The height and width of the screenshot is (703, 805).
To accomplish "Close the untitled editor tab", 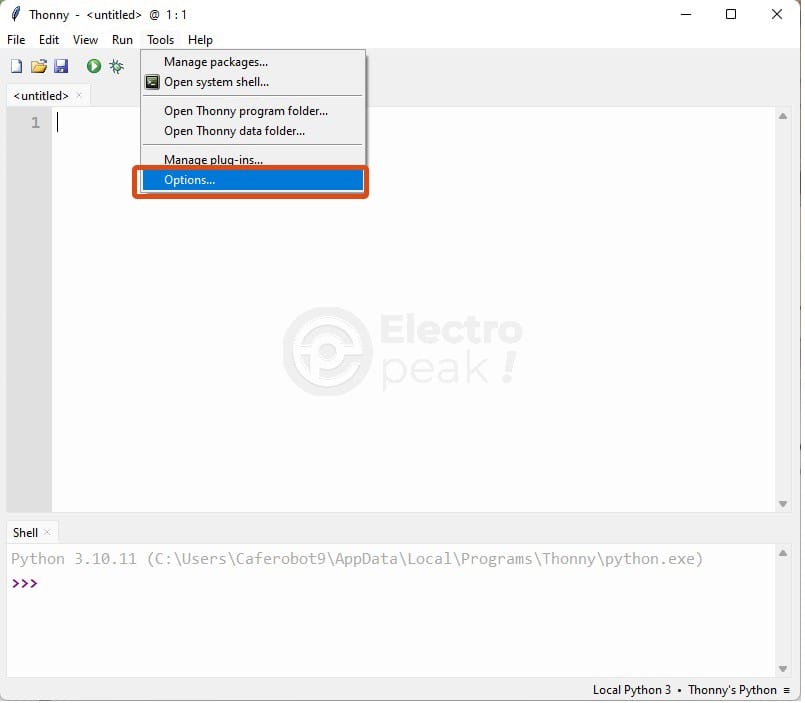I will click(80, 96).
